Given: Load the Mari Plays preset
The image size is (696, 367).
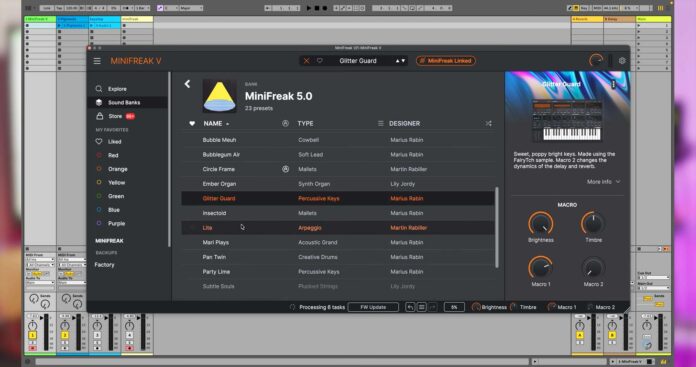Looking at the screenshot, I should (x=338, y=242).
